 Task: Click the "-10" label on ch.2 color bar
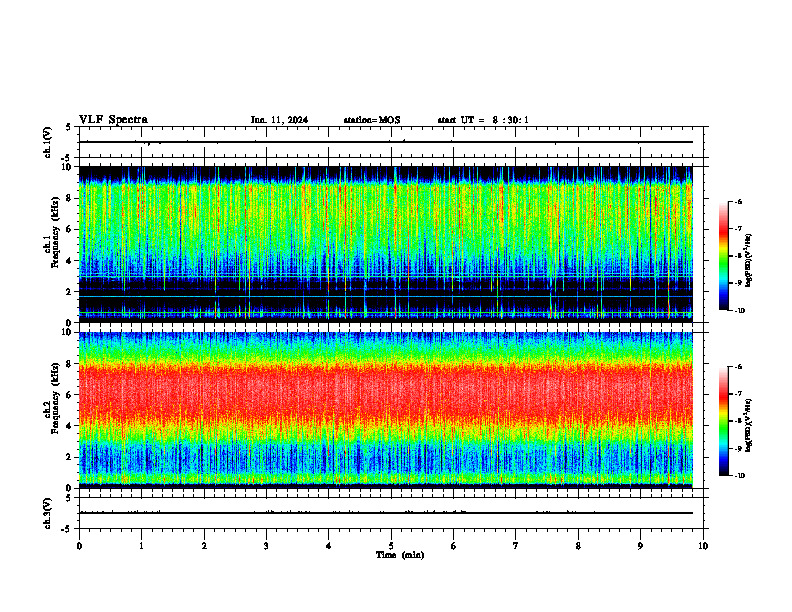point(739,476)
